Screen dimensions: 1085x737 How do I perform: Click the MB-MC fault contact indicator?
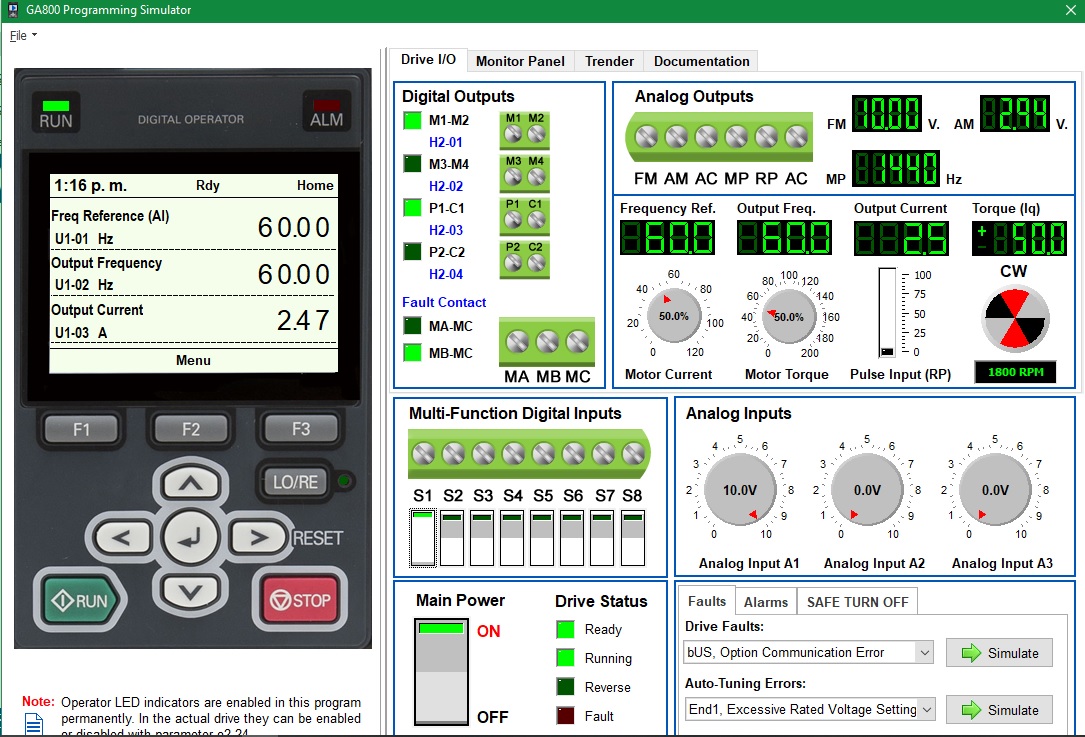pyautogui.click(x=412, y=352)
